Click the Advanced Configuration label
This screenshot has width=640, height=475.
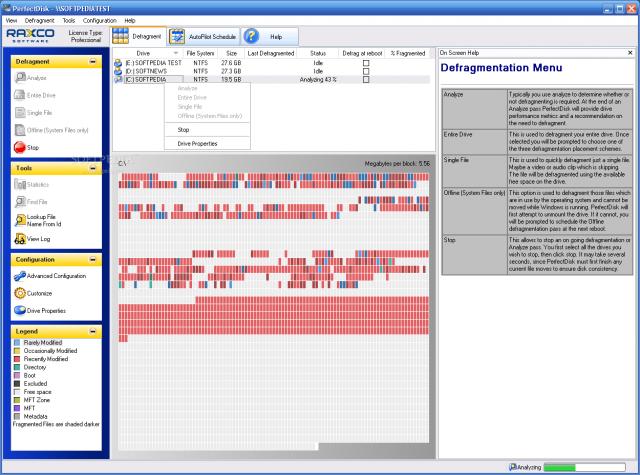pos(56,276)
